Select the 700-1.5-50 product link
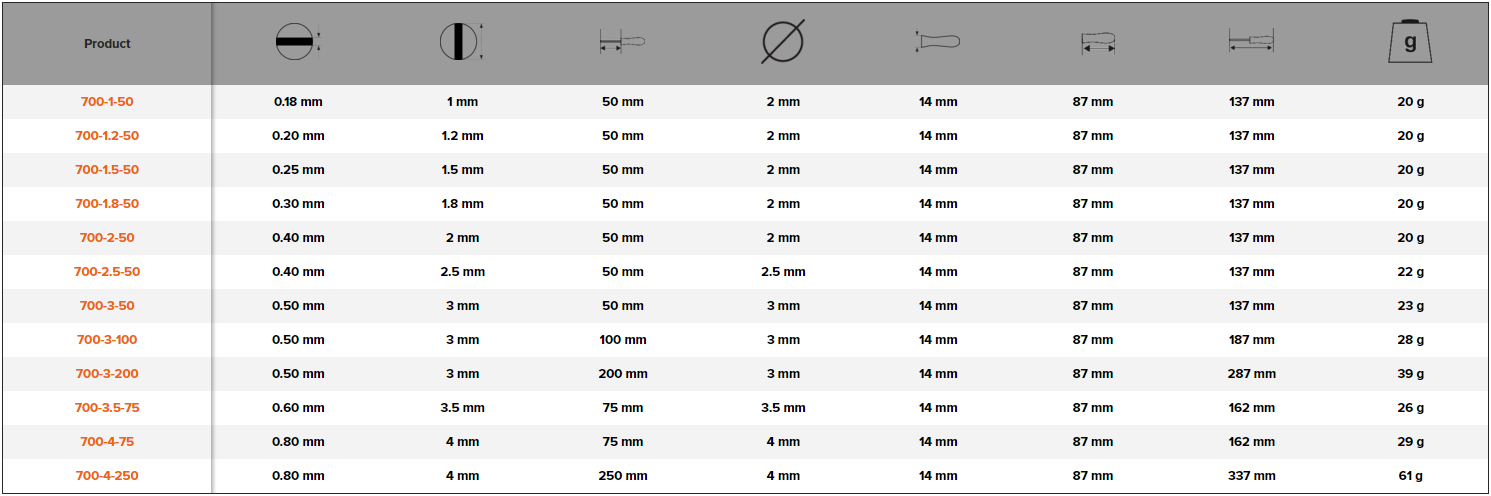The image size is (1491, 496). pyautogui.click(x=107, y=170)
